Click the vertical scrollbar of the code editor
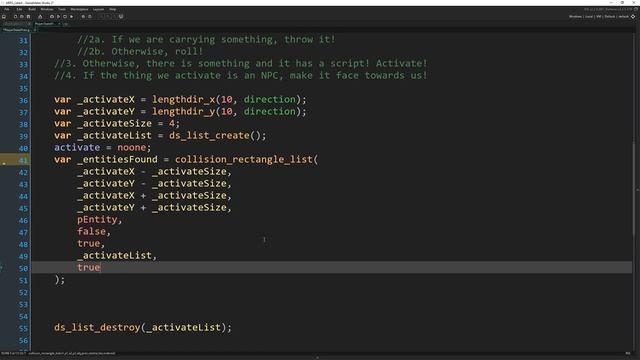The width and height of the screenshot is (640, 360). 633,188
